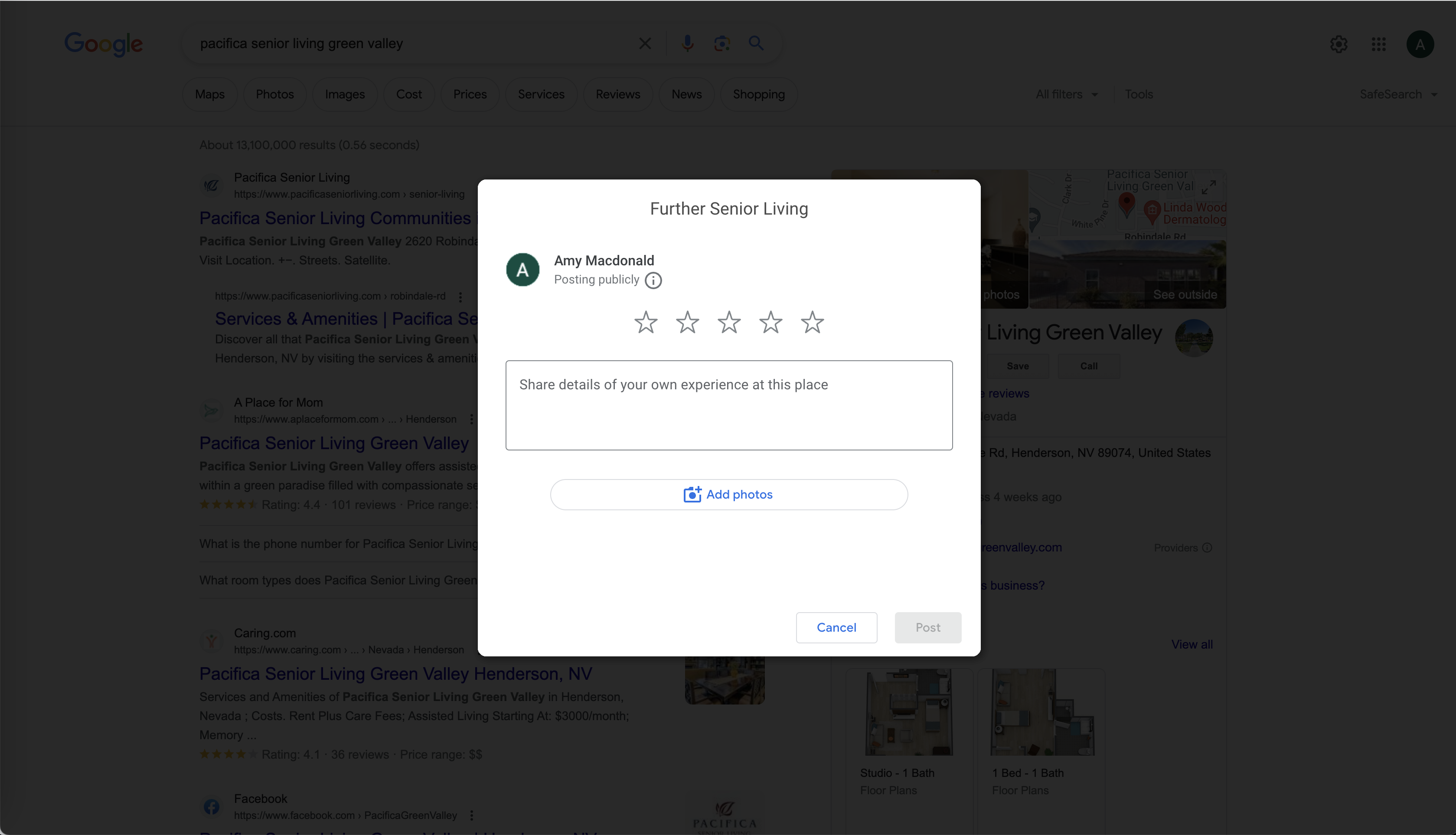Click View all floor plans link
The image size is (1456, 835).
tap(1192, 644)
